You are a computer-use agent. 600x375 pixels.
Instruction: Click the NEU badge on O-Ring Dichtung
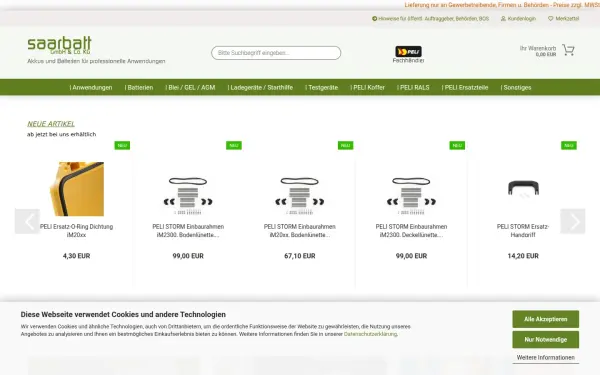click(x=122, y=145)
